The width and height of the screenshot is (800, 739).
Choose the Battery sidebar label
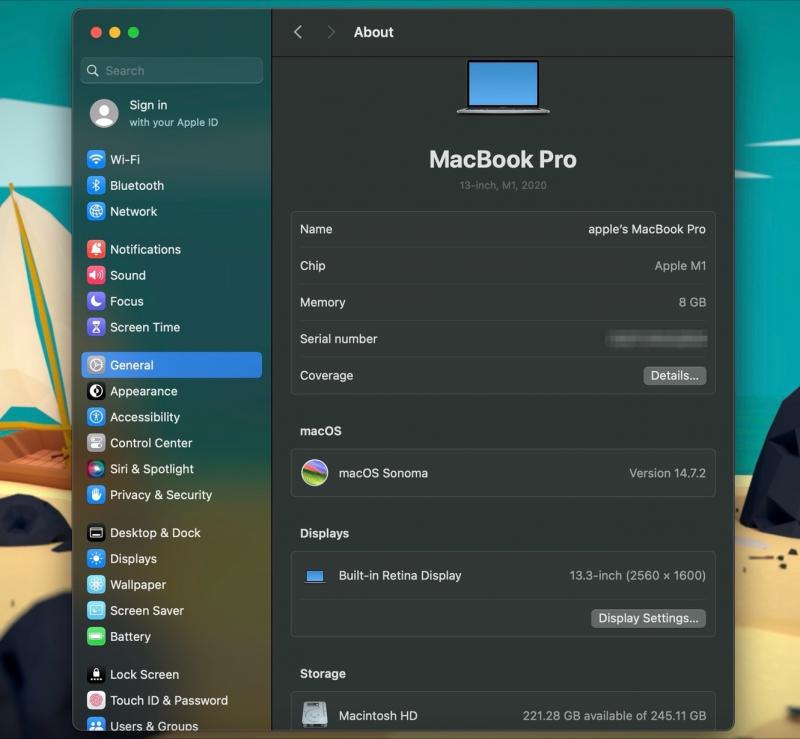(131, 636)
